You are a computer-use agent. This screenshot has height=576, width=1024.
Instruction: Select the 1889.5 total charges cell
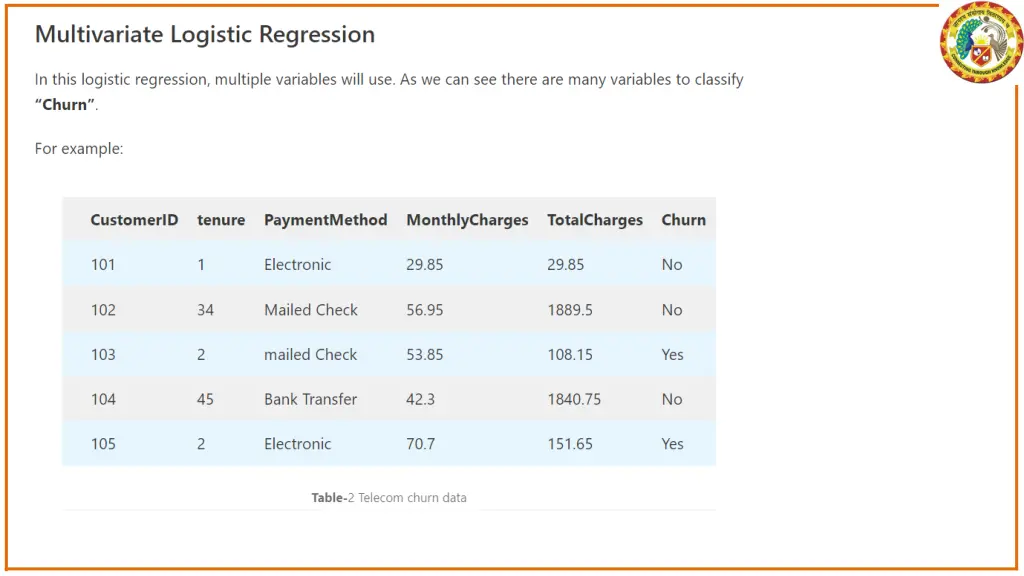(570, 310)
